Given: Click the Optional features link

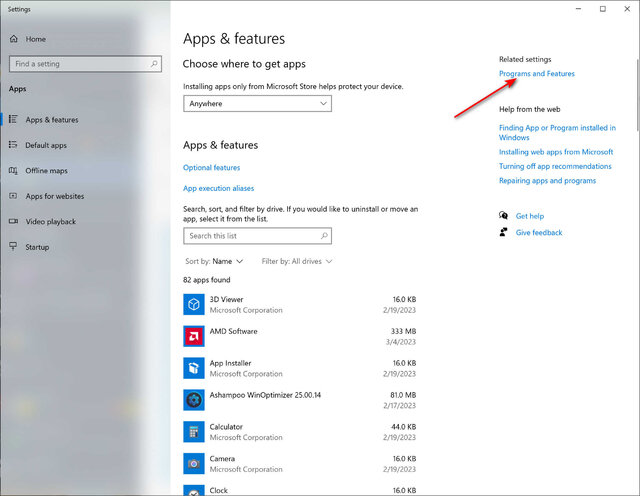Looking at the screenshot, I should [212, 168].
